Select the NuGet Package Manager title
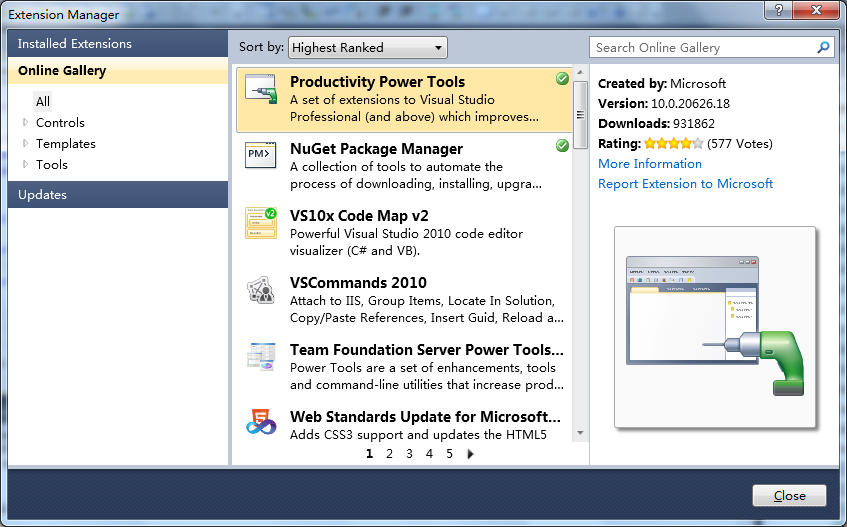The width and height of the screenshot is (847, 527). point(376,148)
